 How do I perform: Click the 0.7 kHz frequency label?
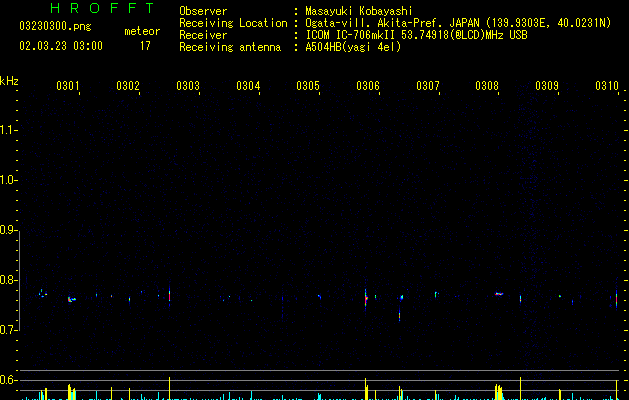pos(8,330)
